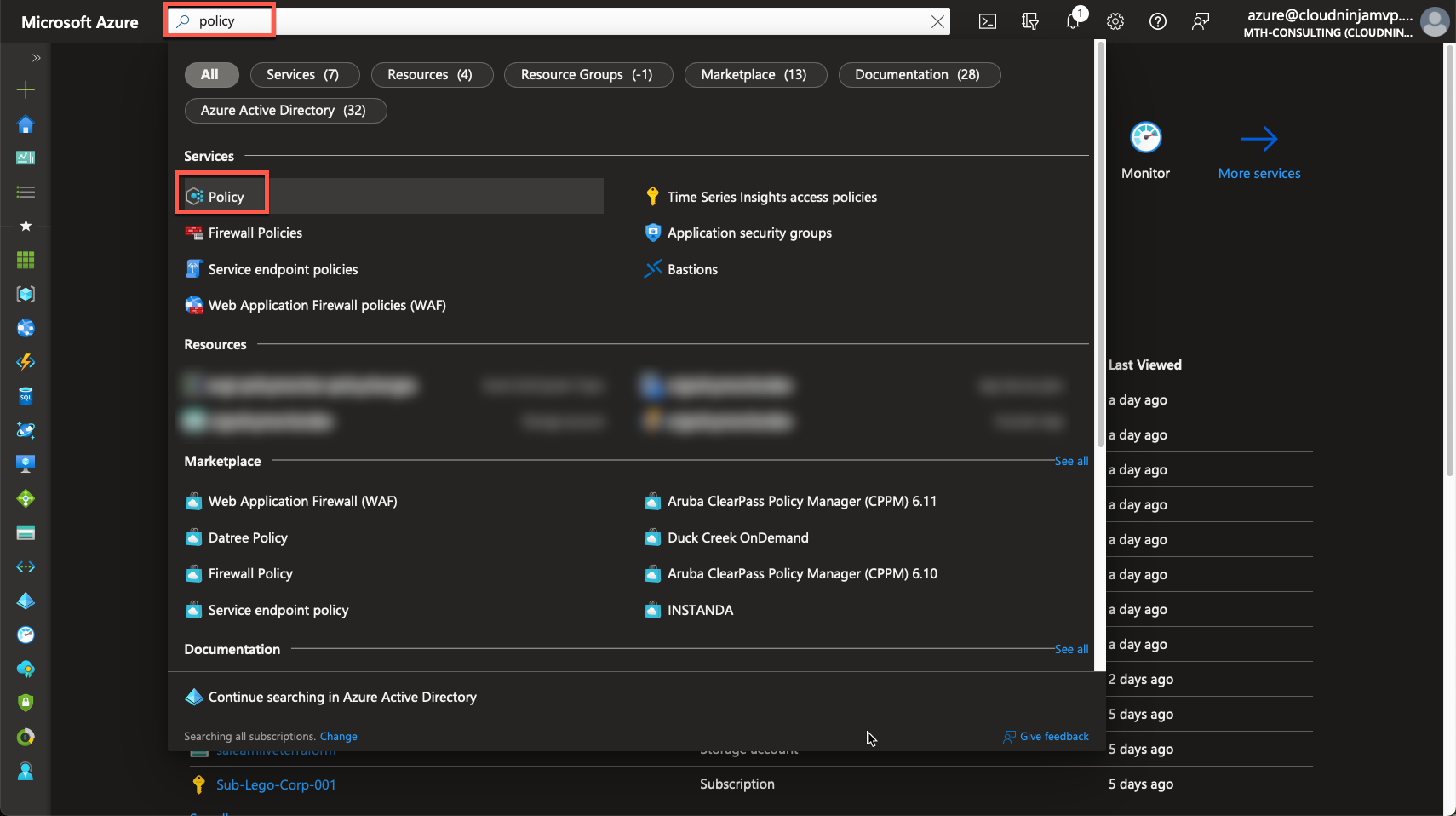This screenshot has width=1456, height=816.
Task: Clear the search box with the X
Action: [x=937, y=21]
